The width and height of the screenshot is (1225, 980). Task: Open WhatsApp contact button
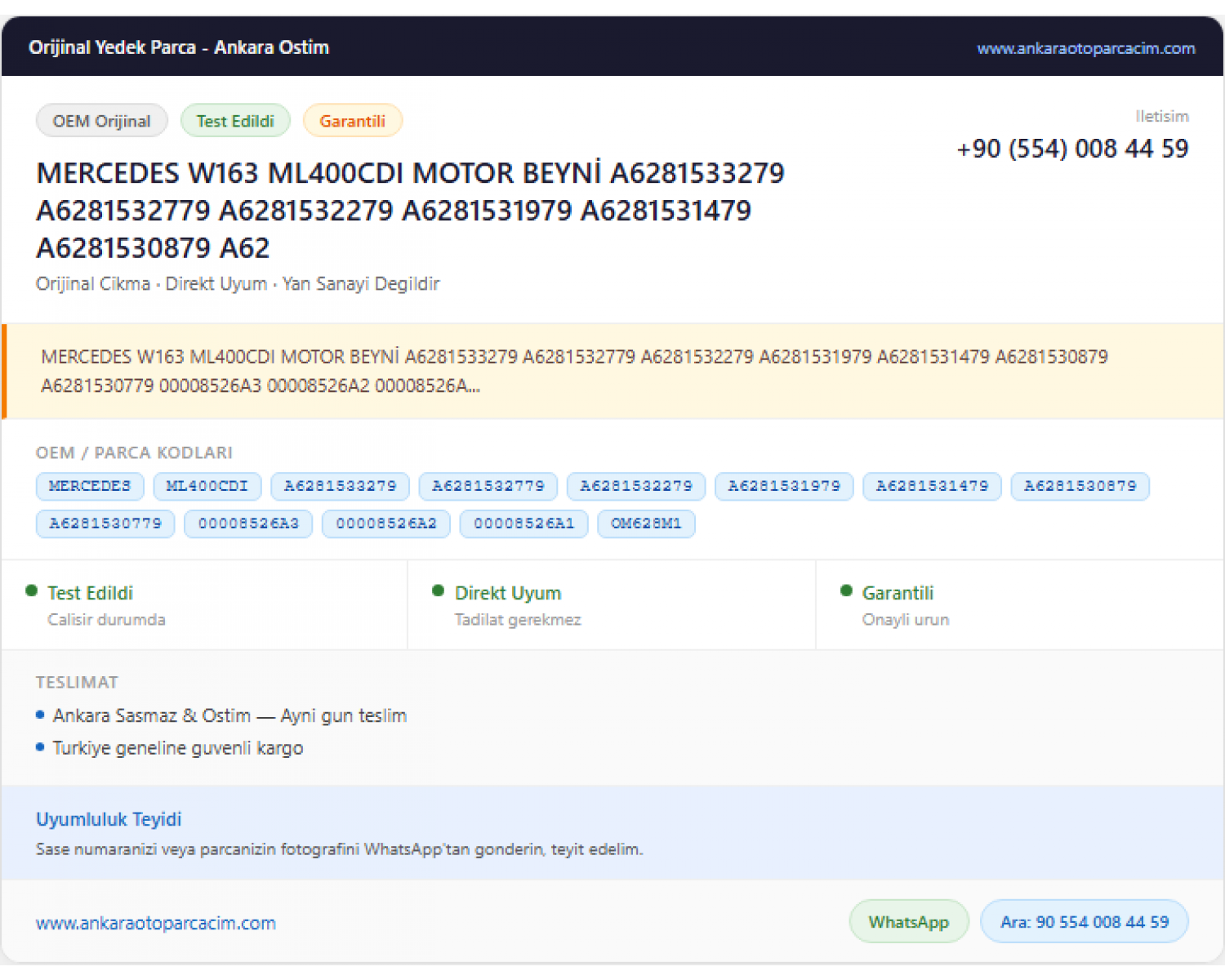pyautogui.click(x=909, y=921)
